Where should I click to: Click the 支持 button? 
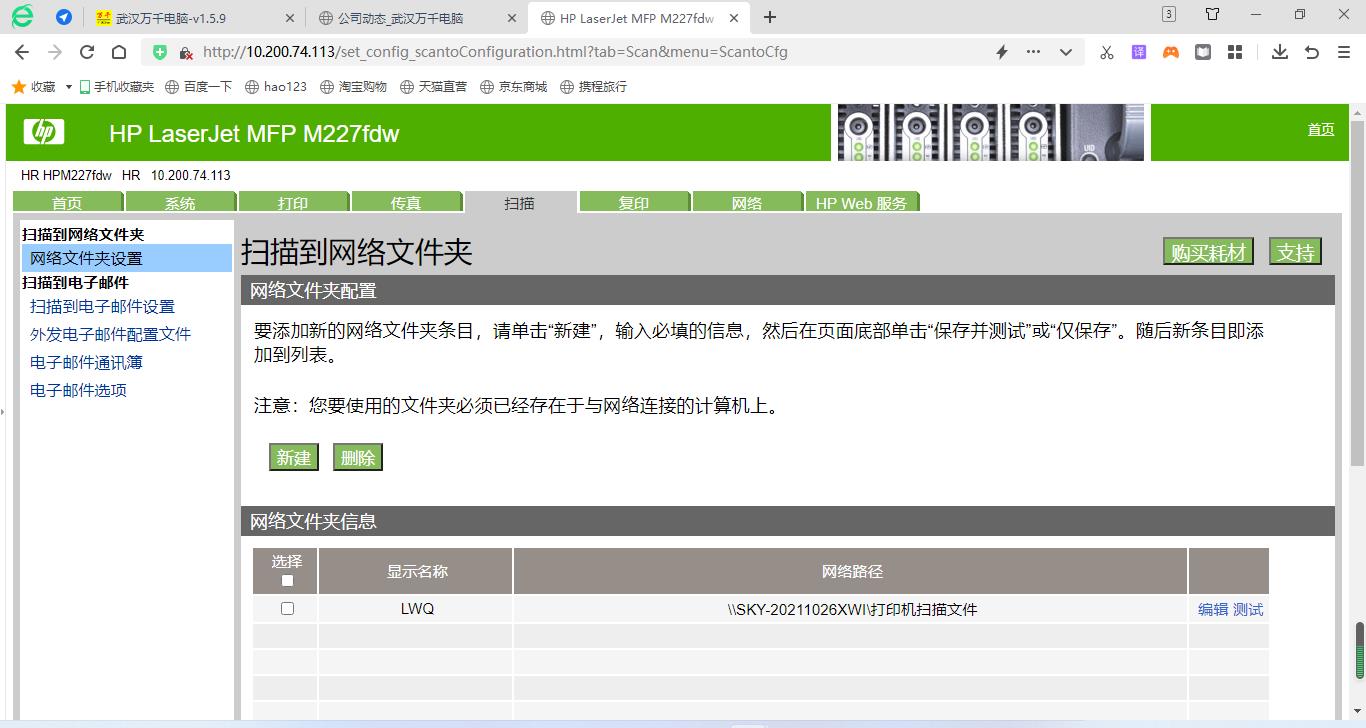[1295, 252]
